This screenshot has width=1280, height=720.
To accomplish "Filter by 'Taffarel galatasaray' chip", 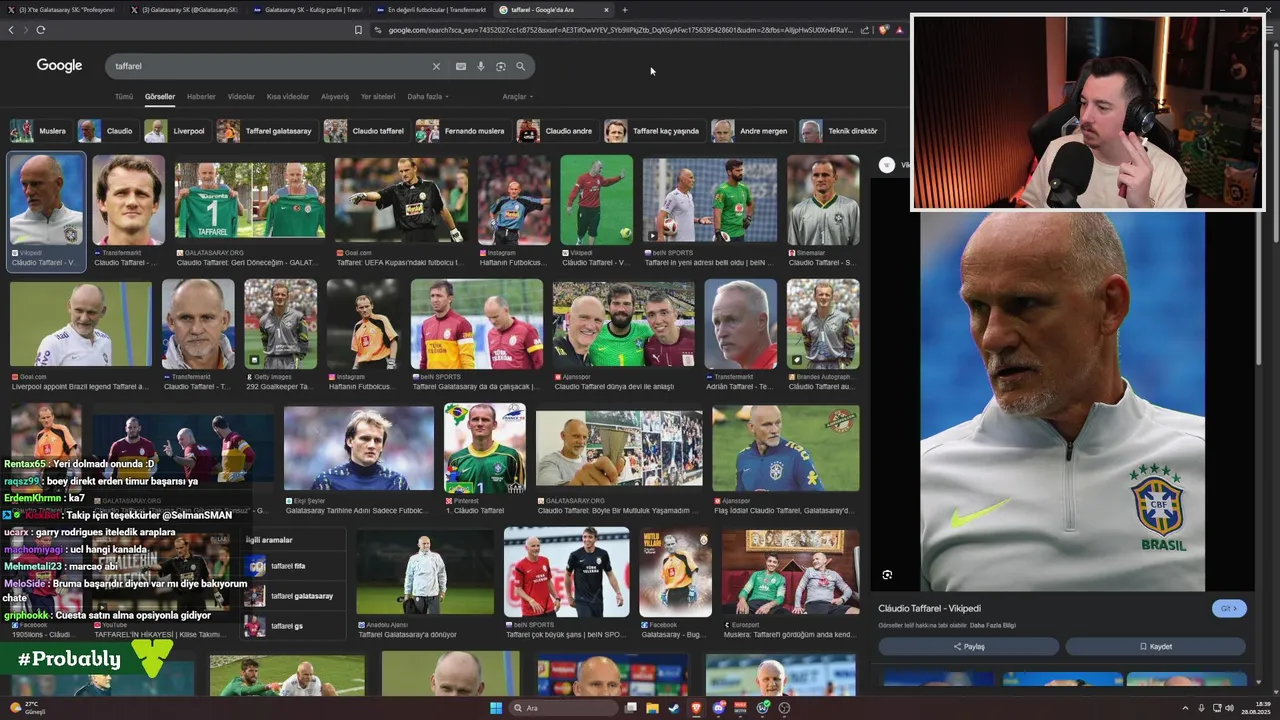I will 266,131.
